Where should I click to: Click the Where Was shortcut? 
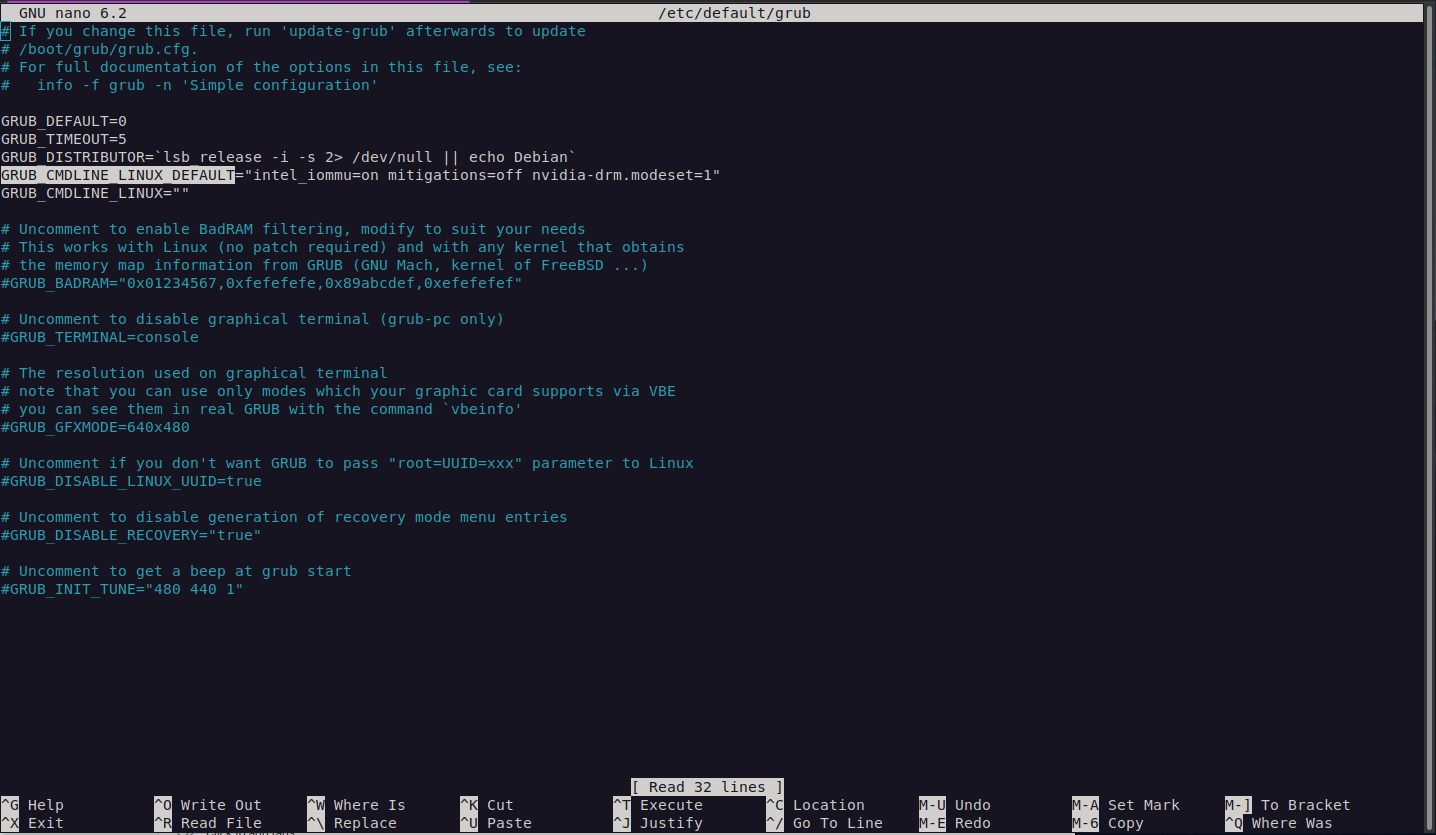1291,823
